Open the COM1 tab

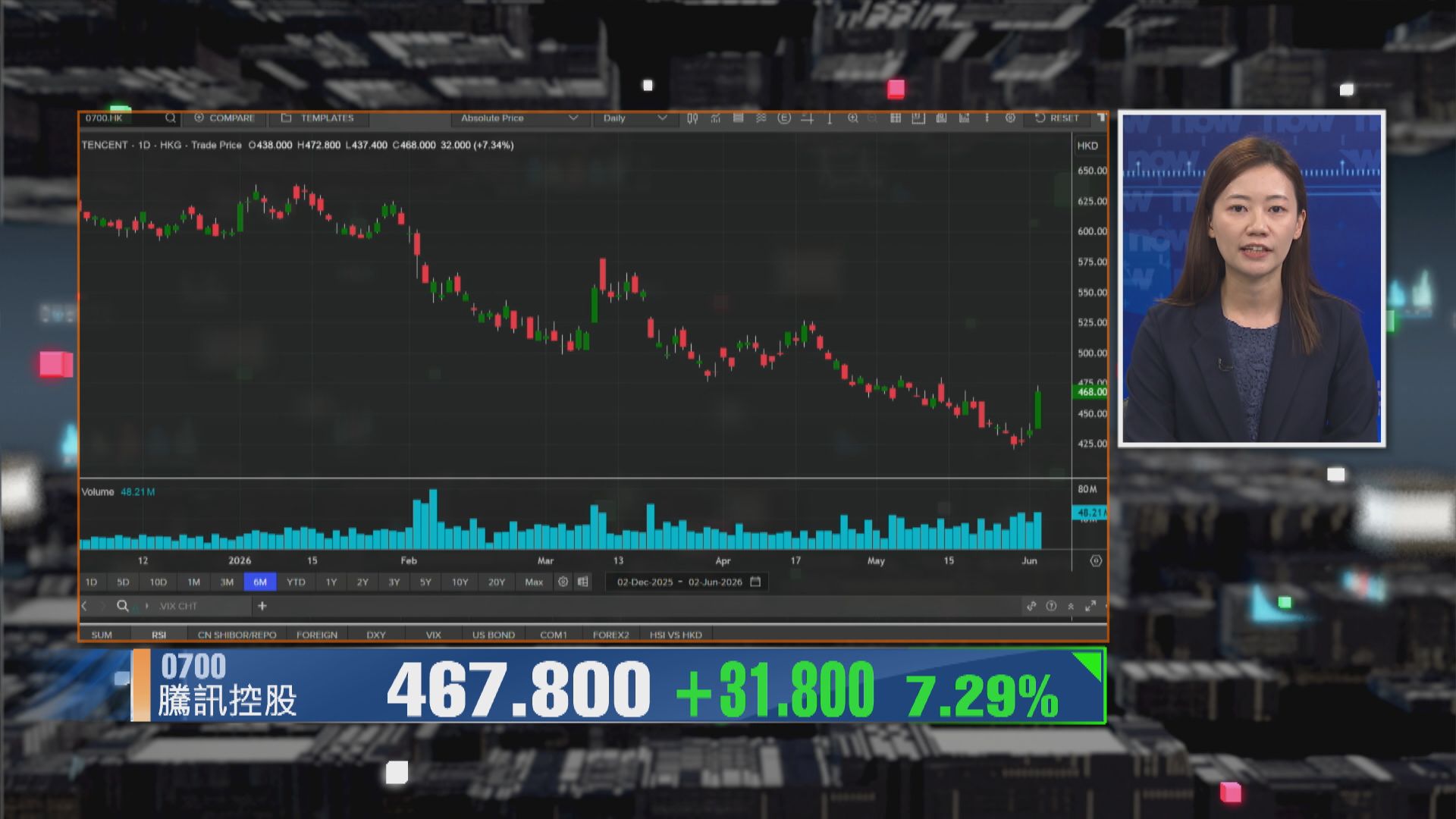pyautogui.click(x=554, y=635)
